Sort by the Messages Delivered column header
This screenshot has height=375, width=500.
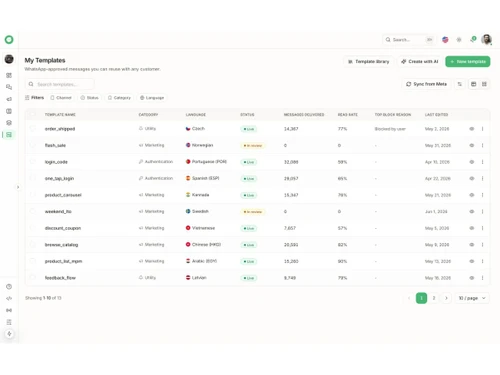click(x=304, y=115)
